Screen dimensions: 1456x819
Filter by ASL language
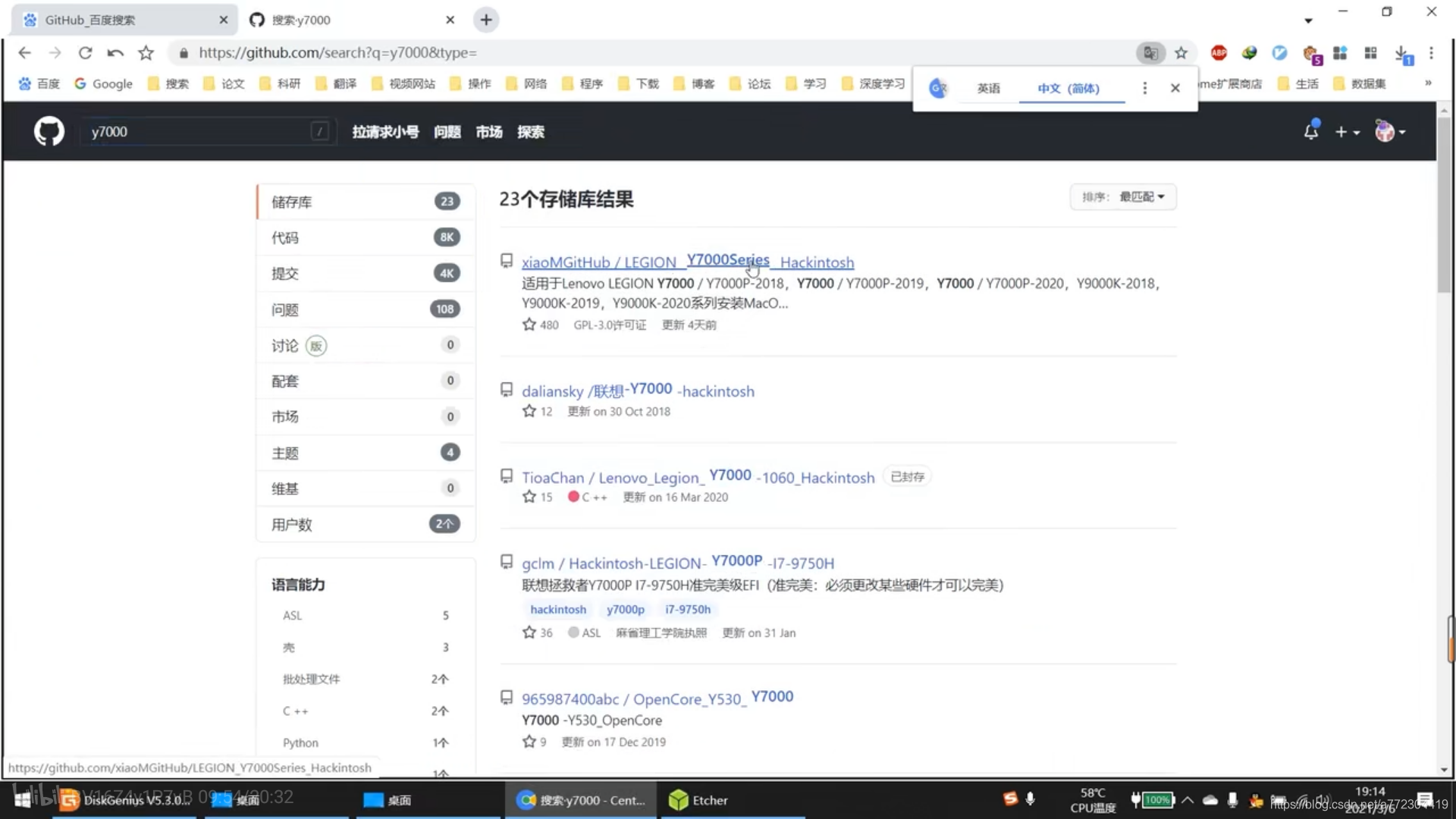pos(366,615)
